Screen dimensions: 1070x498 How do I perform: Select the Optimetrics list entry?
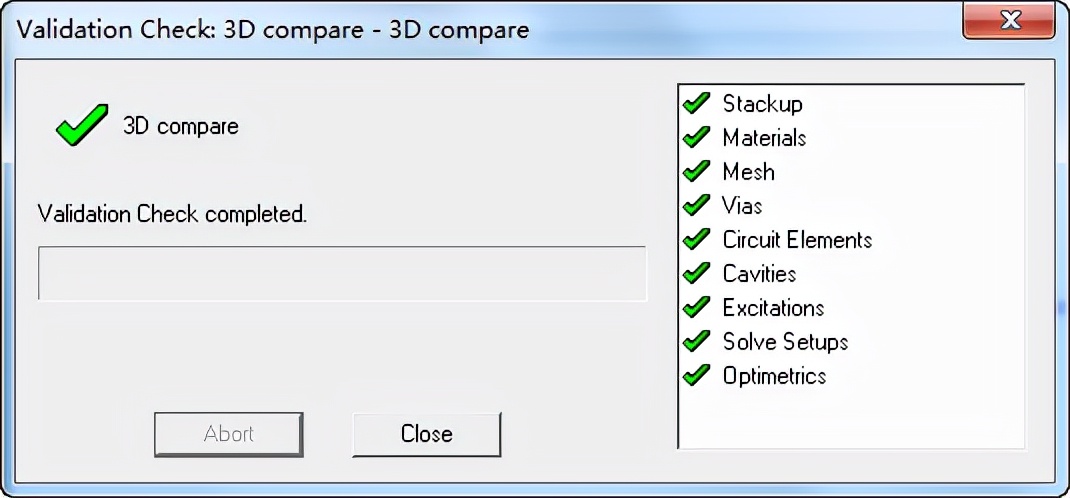[x=774, y=375]
